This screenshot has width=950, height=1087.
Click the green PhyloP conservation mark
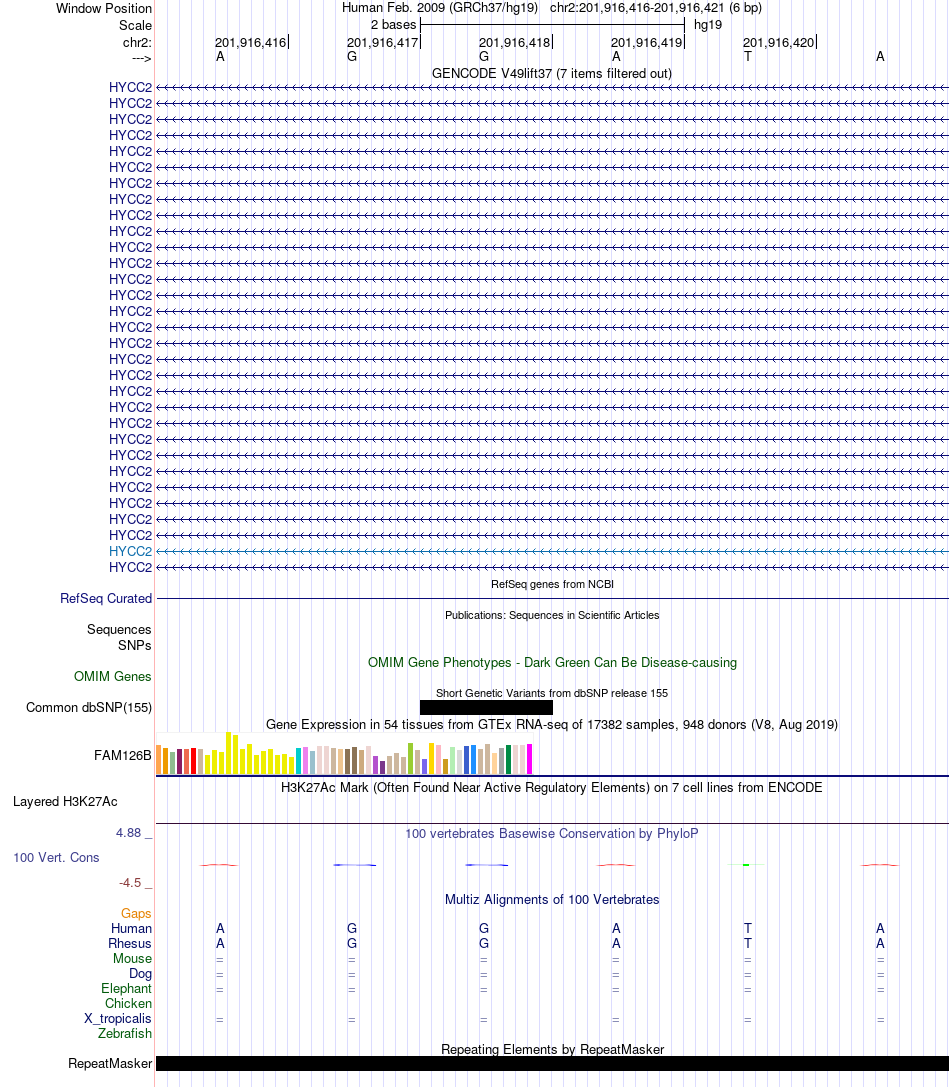(746, 864)
